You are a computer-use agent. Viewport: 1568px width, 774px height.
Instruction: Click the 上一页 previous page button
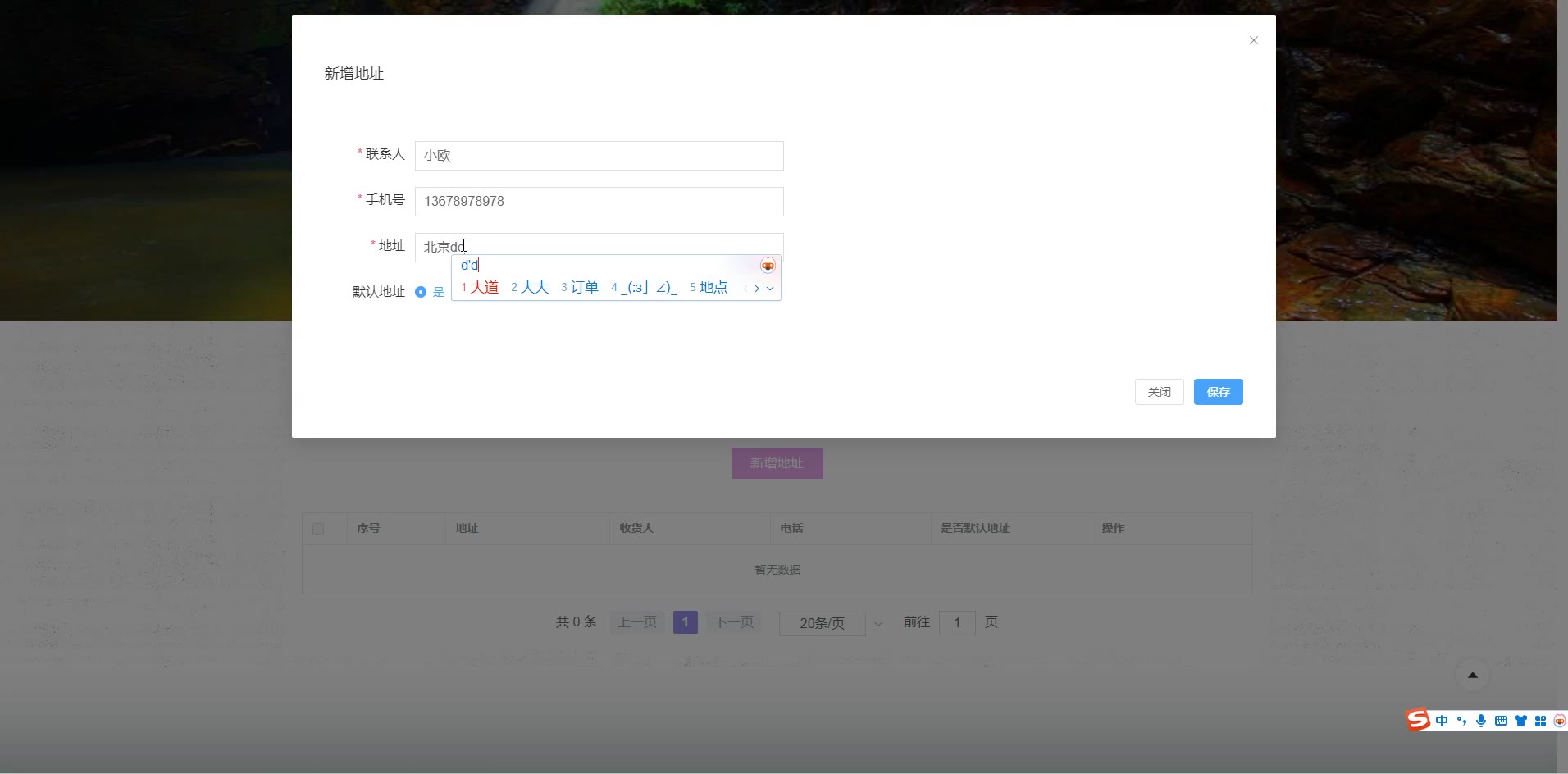(x=637, y=622)
